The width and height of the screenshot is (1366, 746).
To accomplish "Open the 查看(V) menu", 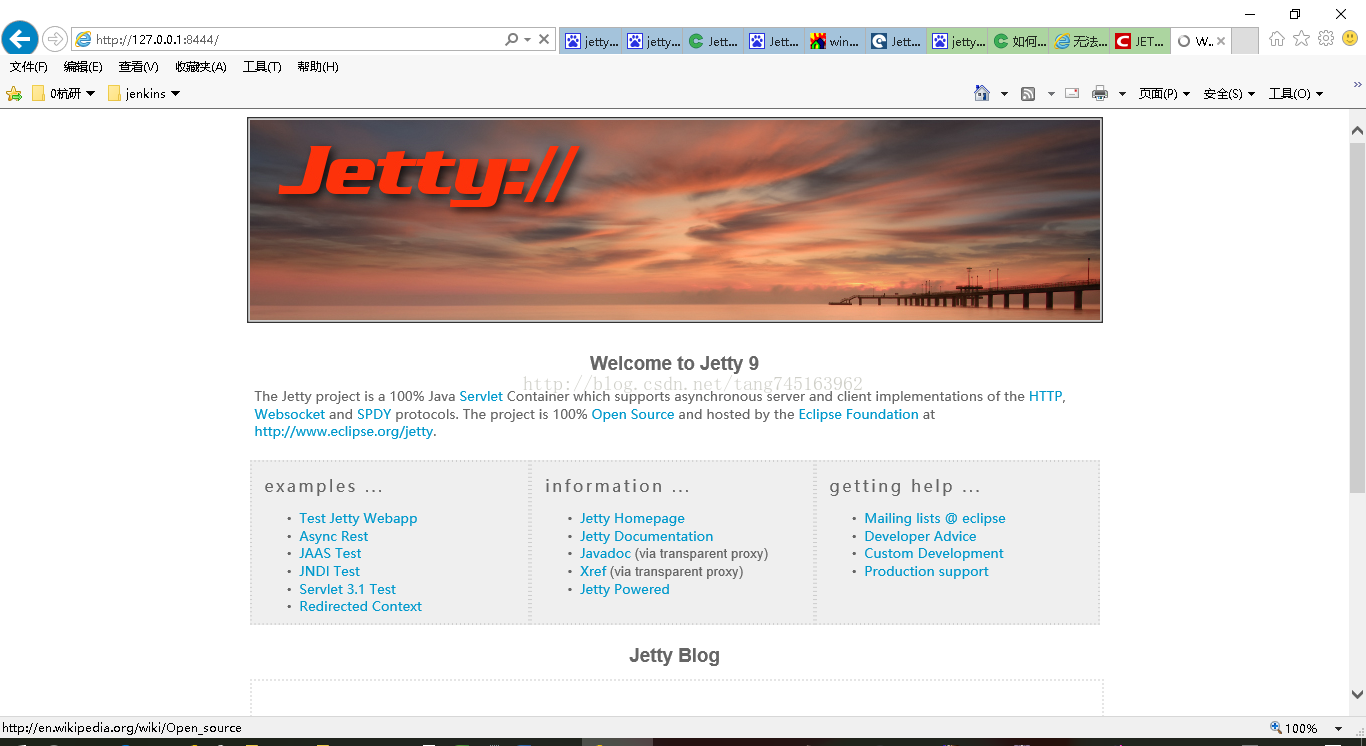I will [x=138, y=67].
